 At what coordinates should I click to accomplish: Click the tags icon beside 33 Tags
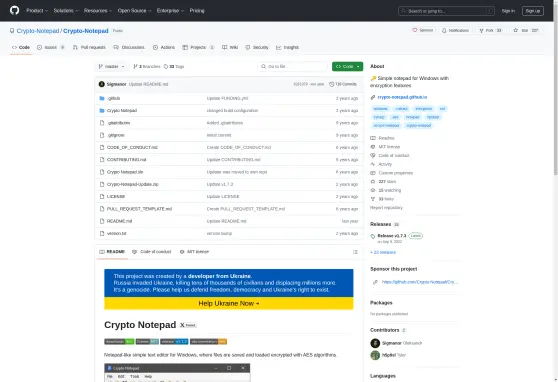pyautogui.click(x=166, y=67)
